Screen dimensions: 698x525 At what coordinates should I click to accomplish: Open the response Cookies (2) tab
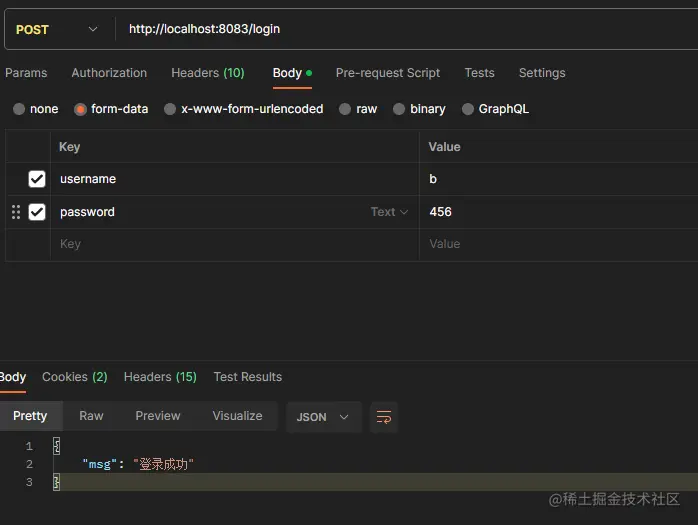coord(75,377)
